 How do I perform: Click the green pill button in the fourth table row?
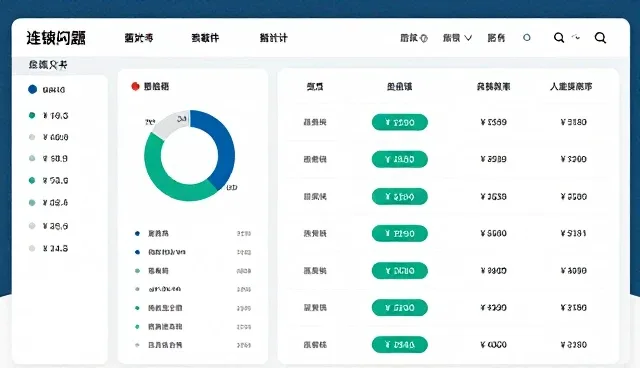pyautogui.click(x=400, y=233)
